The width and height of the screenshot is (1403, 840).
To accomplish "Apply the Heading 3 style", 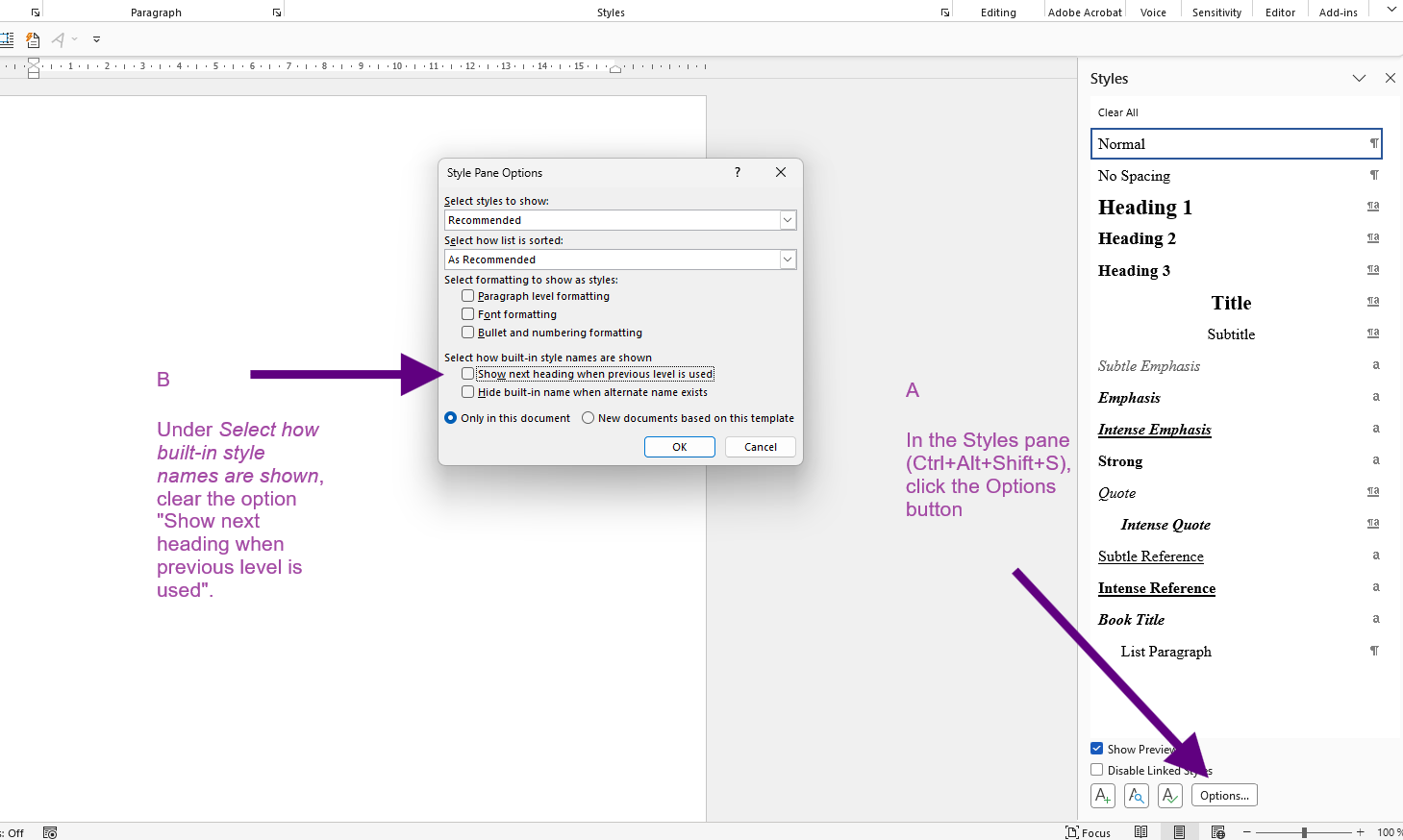I will (x=1237, y=270).
